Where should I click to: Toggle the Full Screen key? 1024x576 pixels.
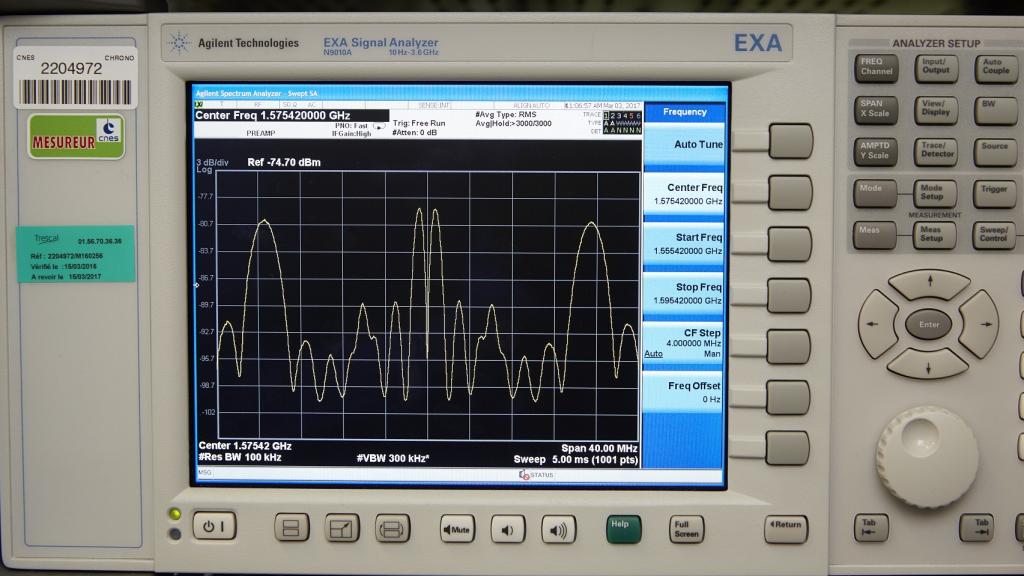[686, 528]
